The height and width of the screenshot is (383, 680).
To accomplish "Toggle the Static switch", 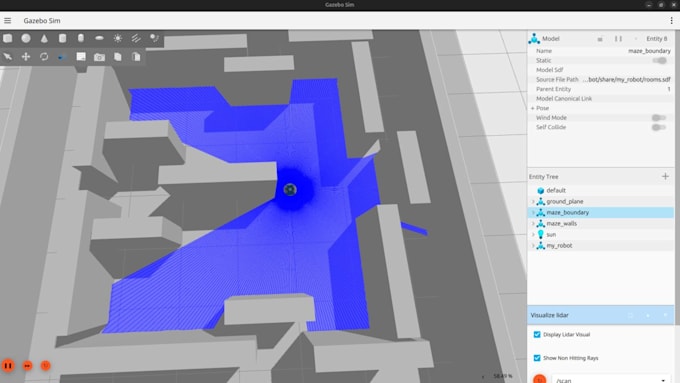I will 660,60.
